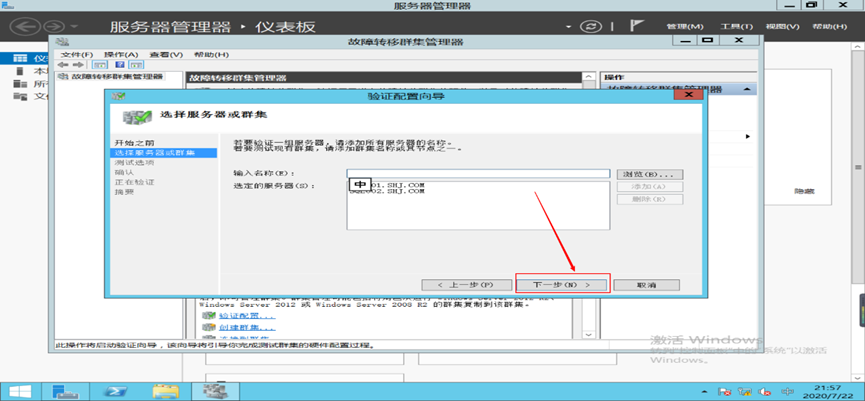The height and width of the screenshot is (401, 865).
Task: Open the 管理(M) menu
Action: 685,26
